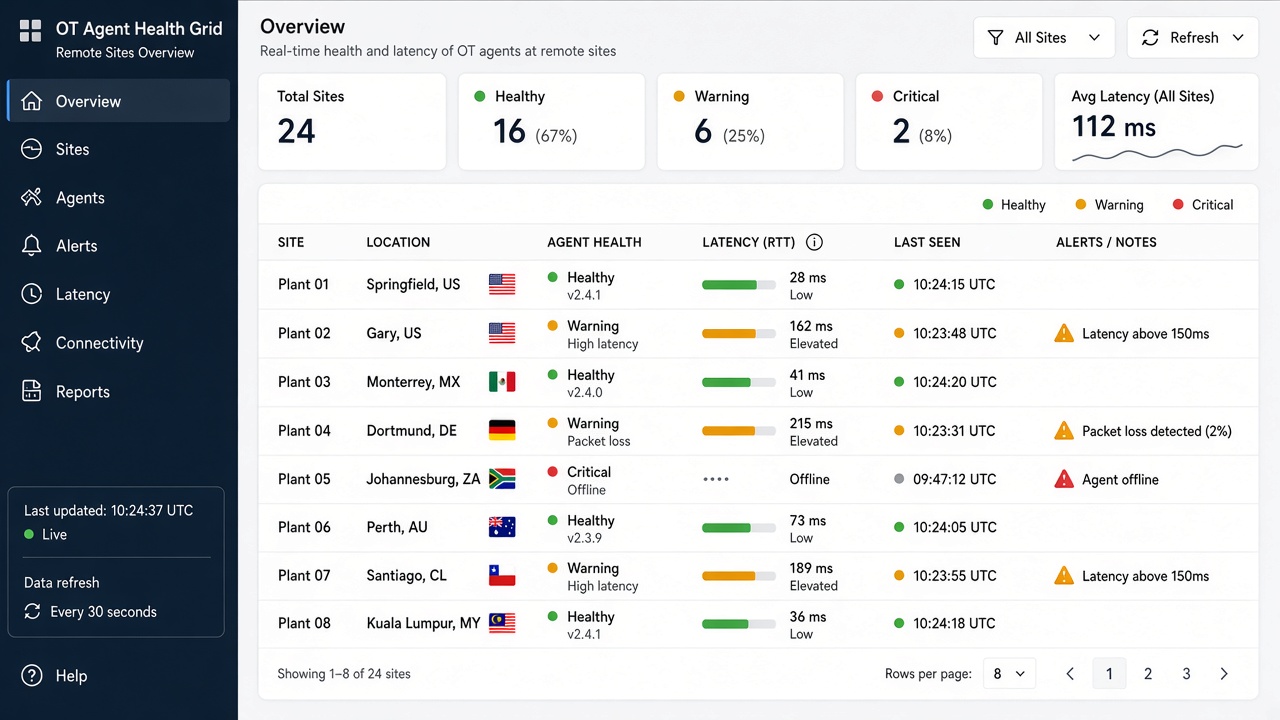
Task: Go to page 3 of the table
Action: coord(1186,674)
